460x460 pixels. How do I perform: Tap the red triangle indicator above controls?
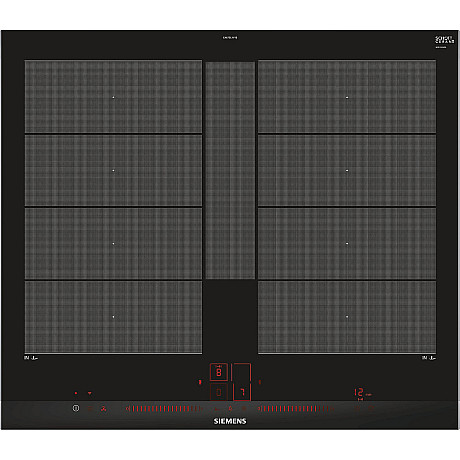89,393
